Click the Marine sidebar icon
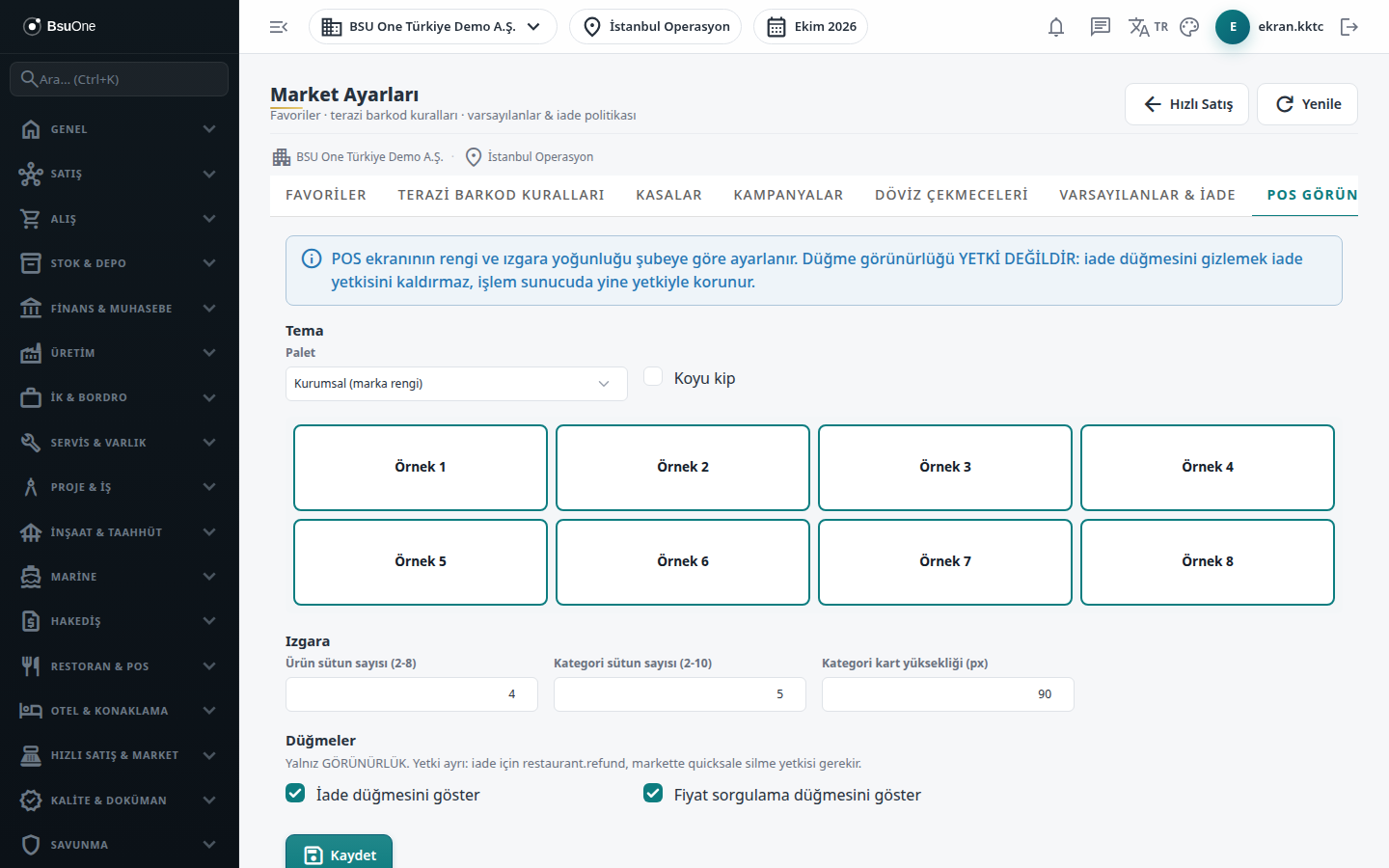This screenshot has width=1389, height=868. (x=31, y=576)
